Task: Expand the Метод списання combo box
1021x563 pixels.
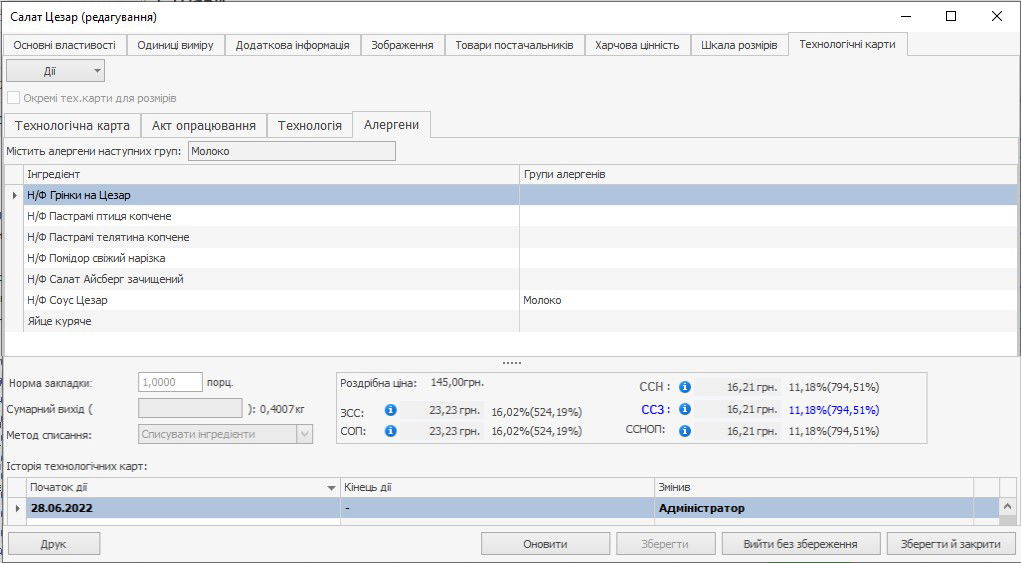Action: 304,434
